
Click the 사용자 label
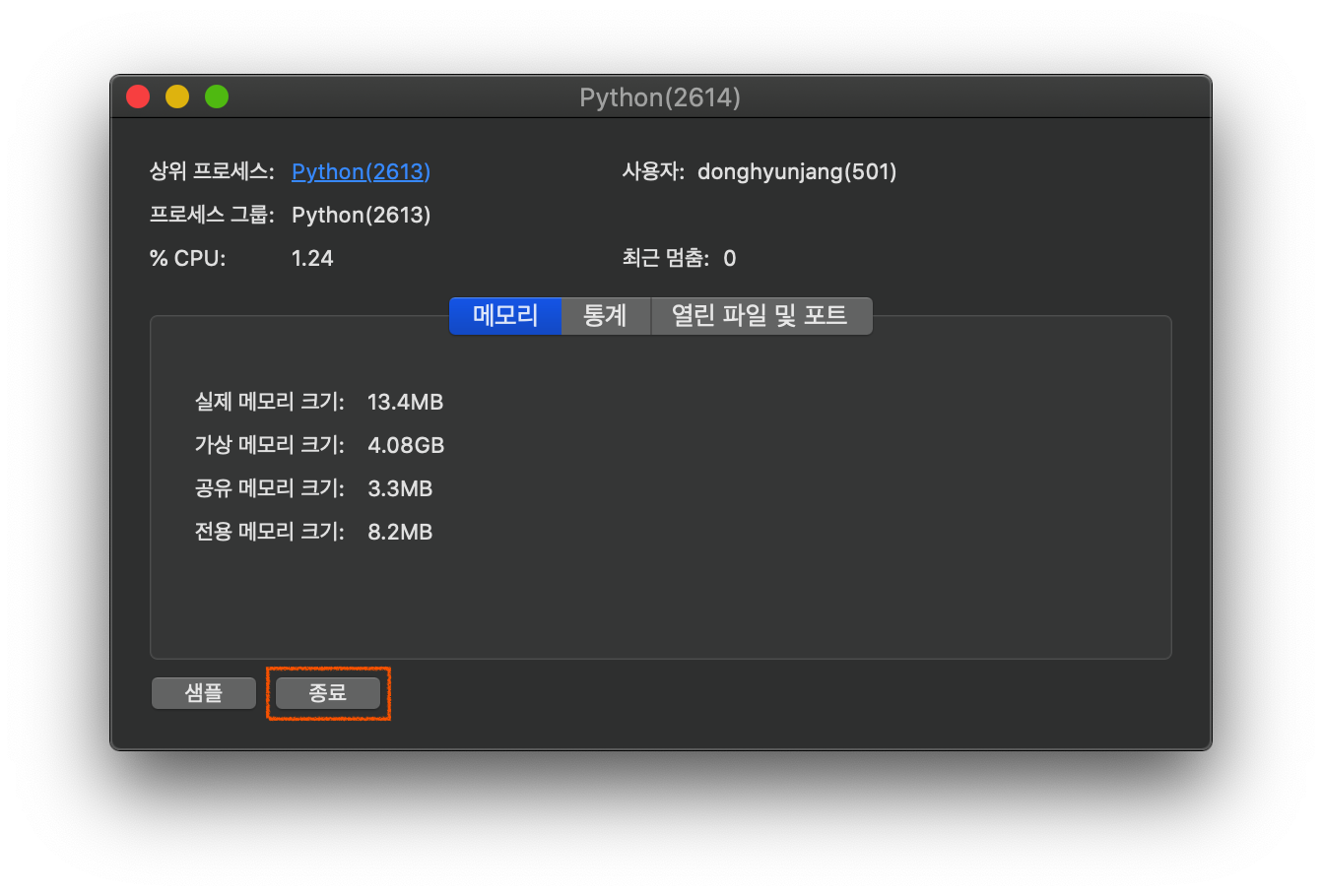[653, 171]
